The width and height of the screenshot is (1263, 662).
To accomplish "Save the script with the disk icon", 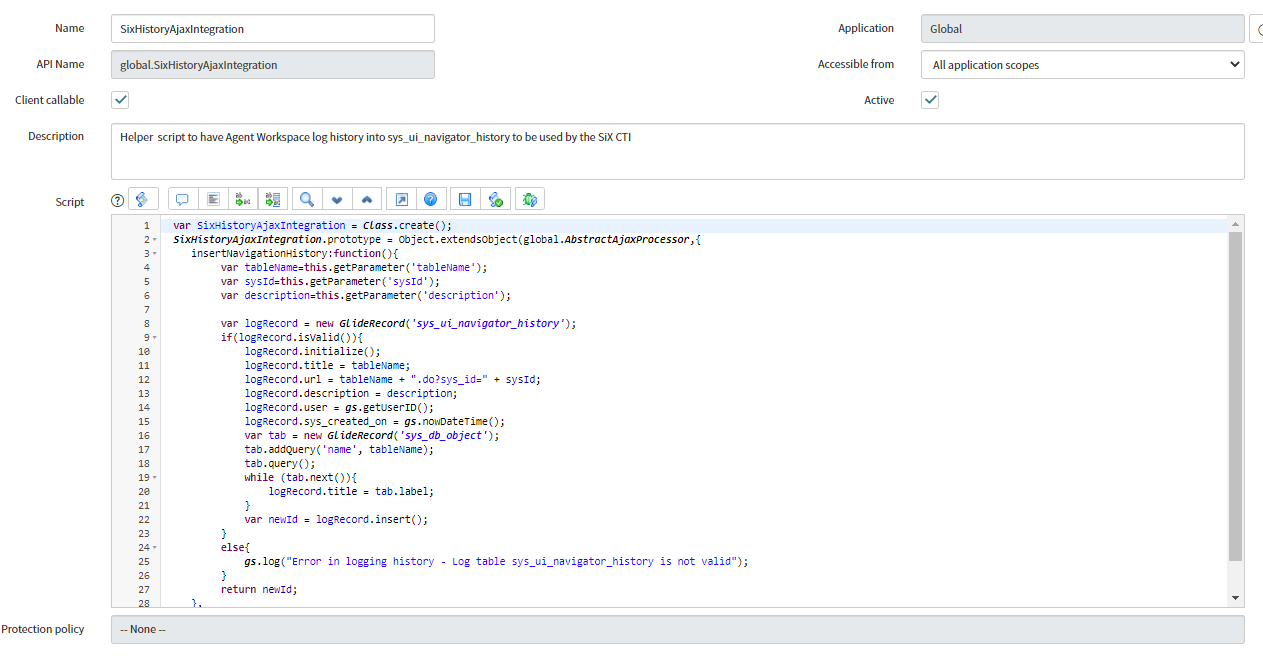I will pos(465,199).
